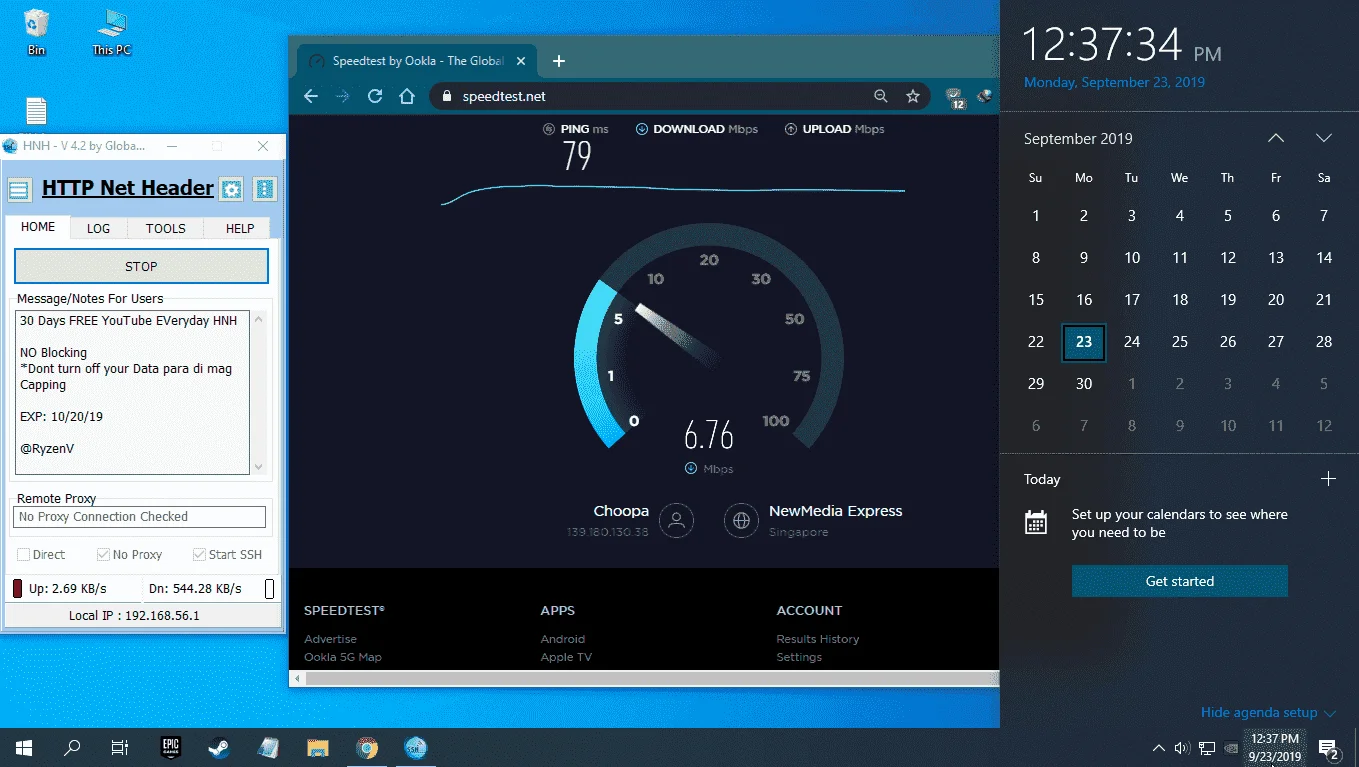The height and width of the screenshot is (767, 1359).
Task: Add an event with the plus icon
Action: click(x=1328, y=479)
